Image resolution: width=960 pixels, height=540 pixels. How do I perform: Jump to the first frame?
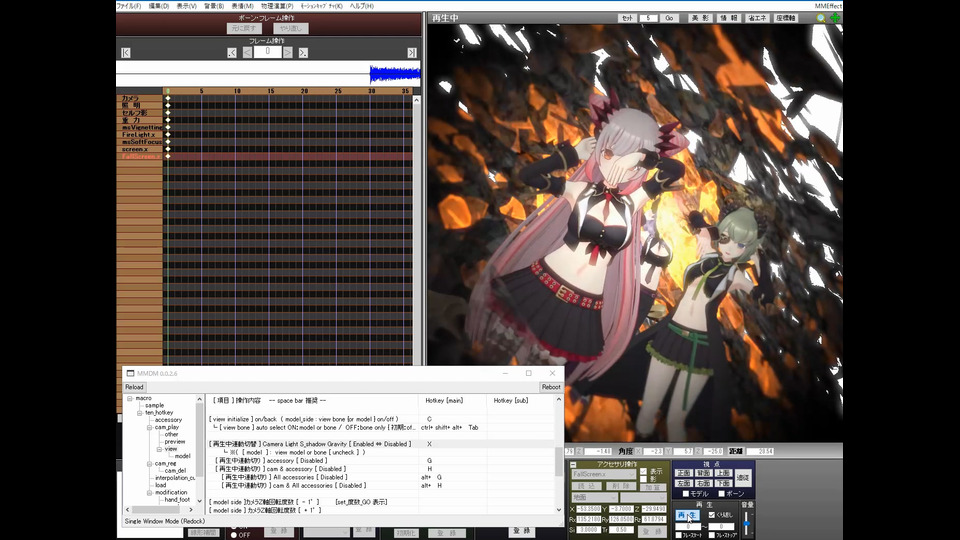126,53
